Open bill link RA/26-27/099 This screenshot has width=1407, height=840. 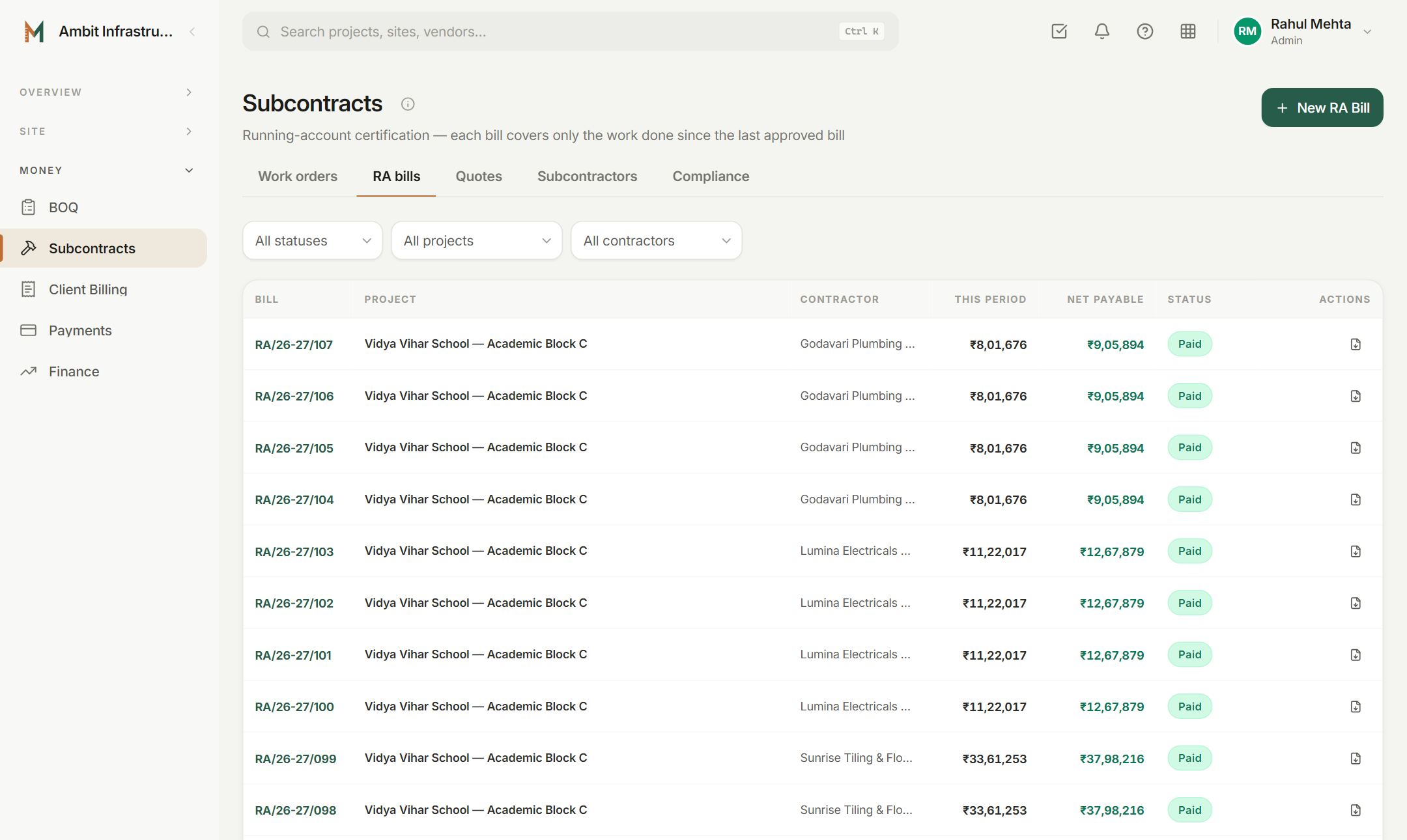(296, 759)
